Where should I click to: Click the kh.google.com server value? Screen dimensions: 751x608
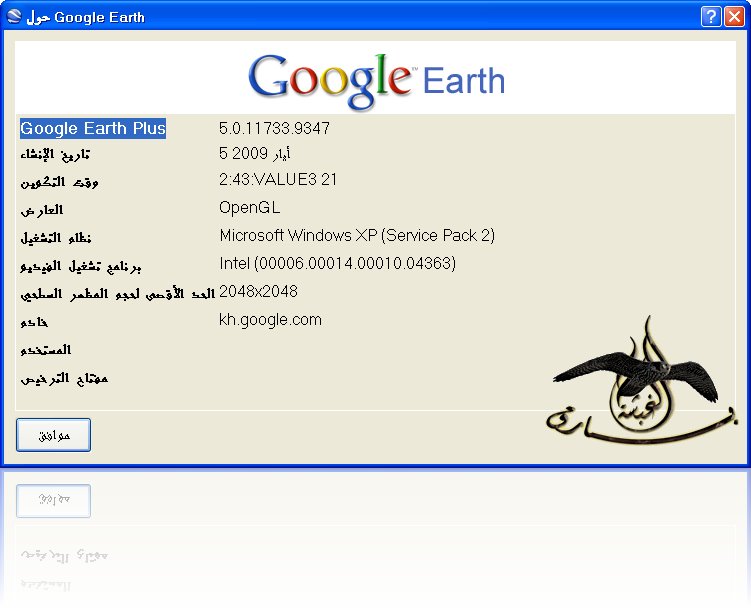coord(270,320)
